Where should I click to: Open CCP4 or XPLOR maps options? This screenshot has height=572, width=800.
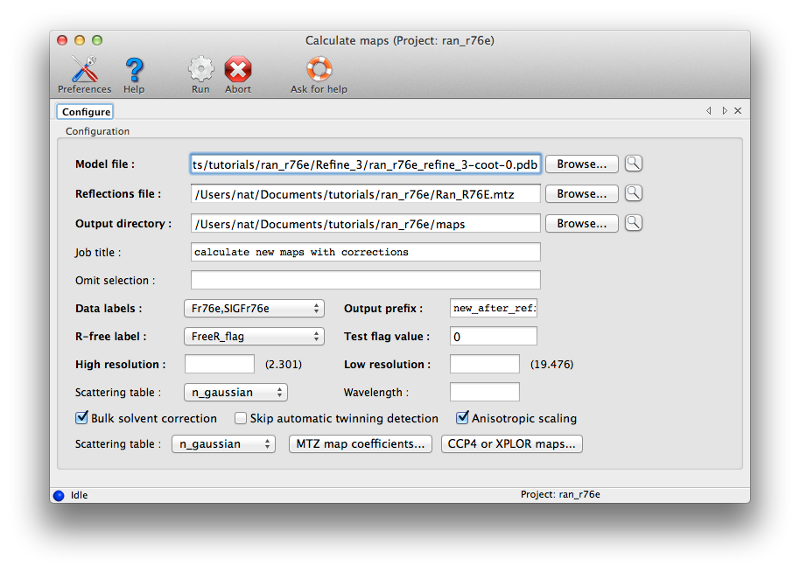coord(511,444)
